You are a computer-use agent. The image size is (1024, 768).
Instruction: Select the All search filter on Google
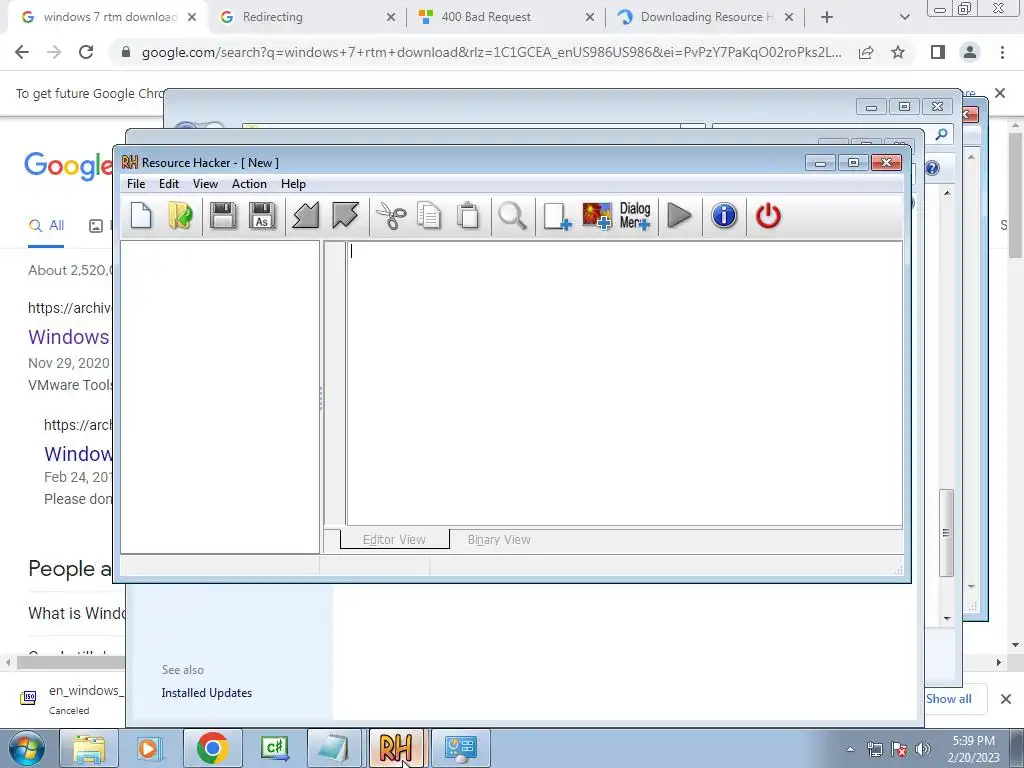(x=46, y=226)
